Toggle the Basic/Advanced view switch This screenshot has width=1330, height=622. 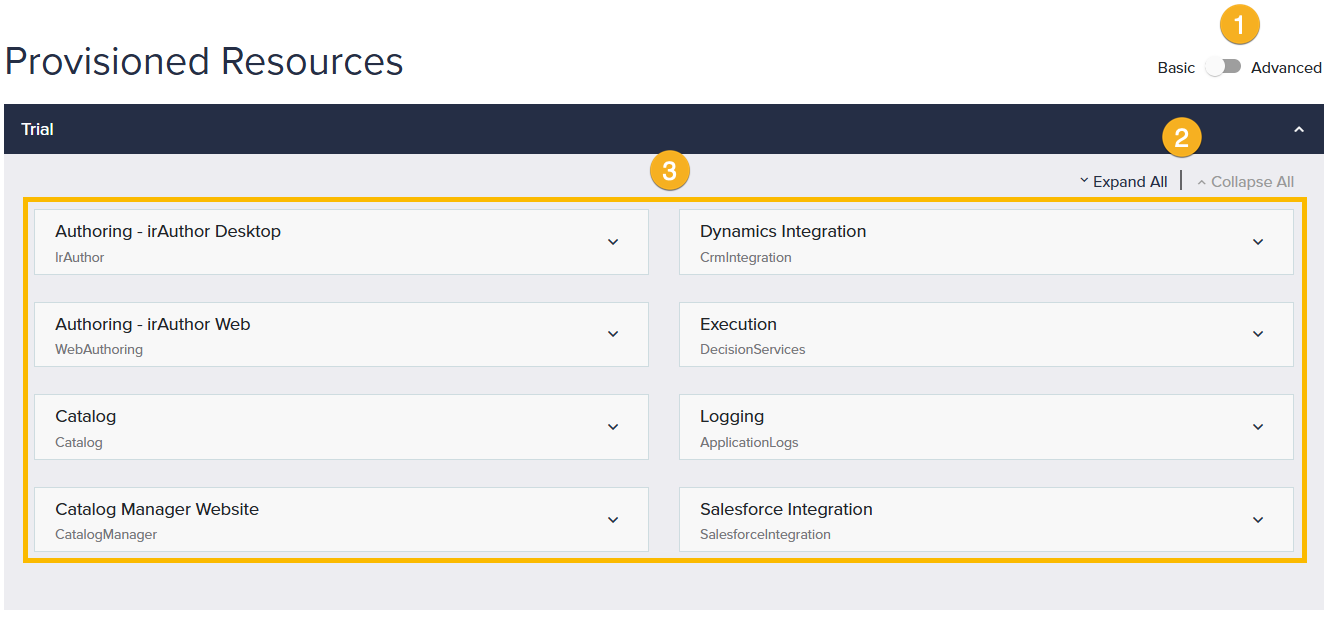1223,67
